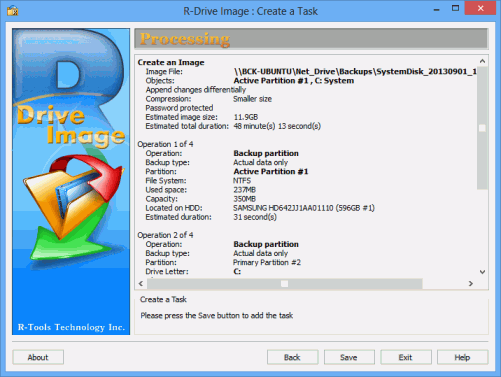
Task: Click the "Operation 1 of 4" heading
Action: pos(165,144)
